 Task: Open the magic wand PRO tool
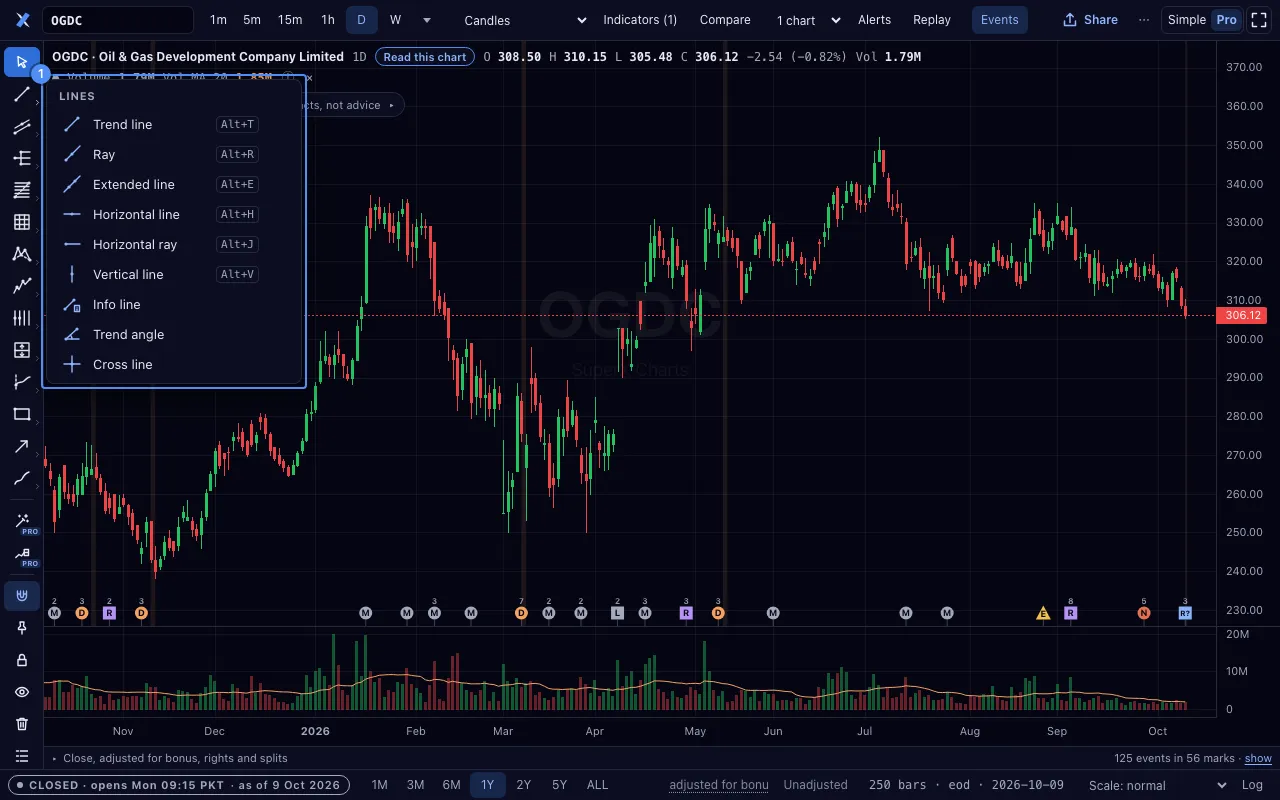pyautogui.click(x=22, y=522)
